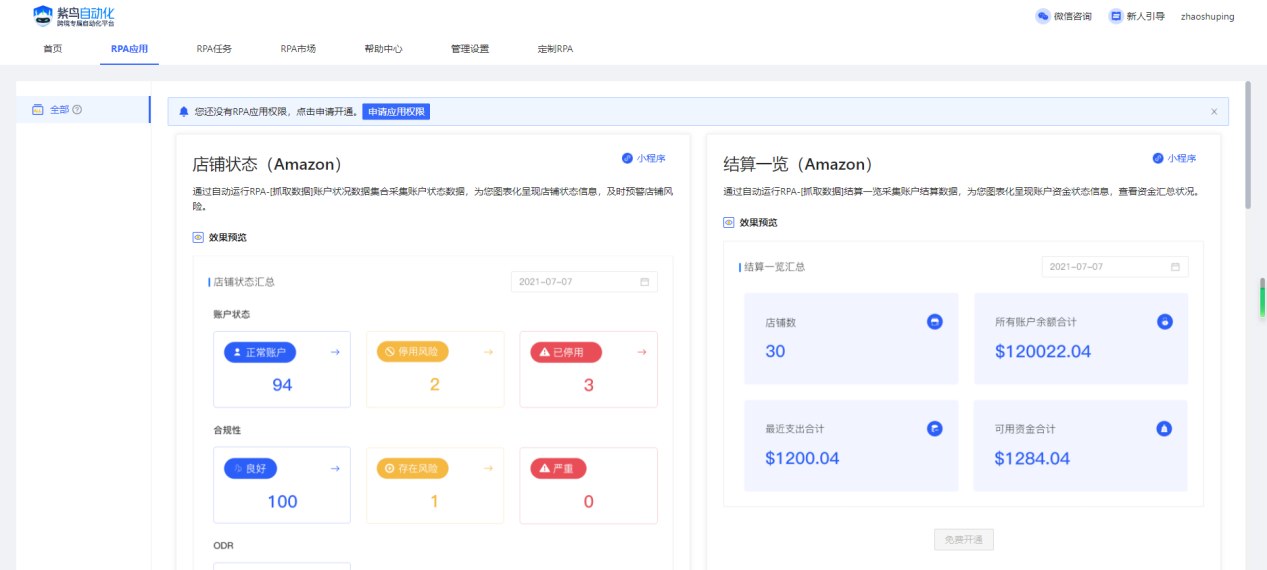Click 存在风险 badge
1267x570 pixels.
413,468
